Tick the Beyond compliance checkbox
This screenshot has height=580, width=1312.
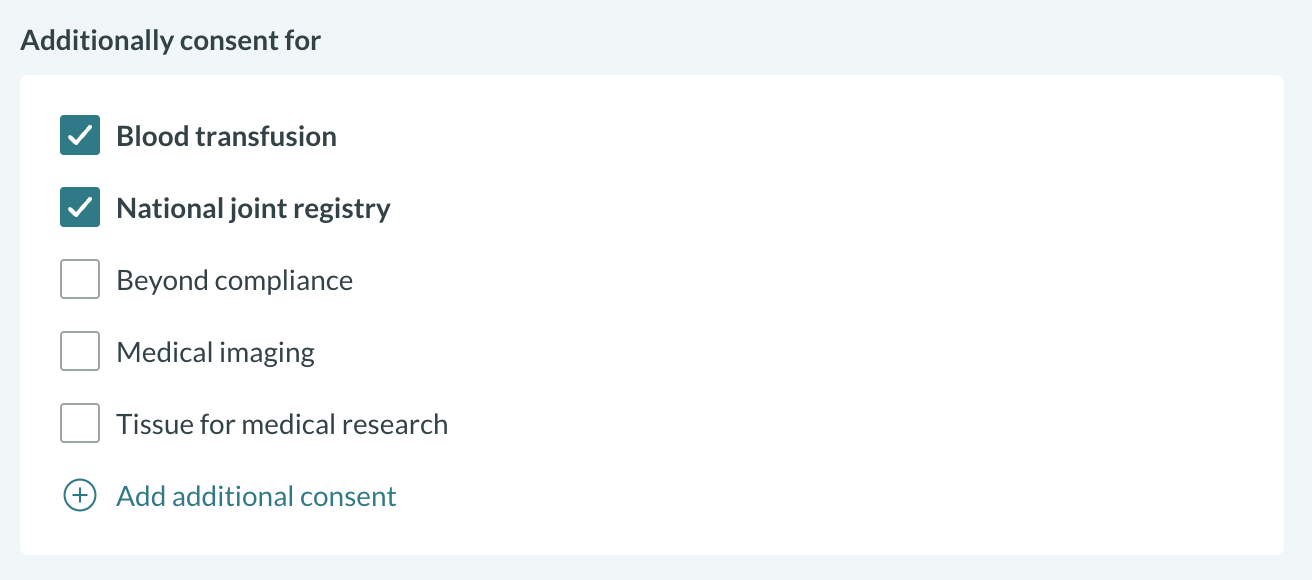pos(80,280)
